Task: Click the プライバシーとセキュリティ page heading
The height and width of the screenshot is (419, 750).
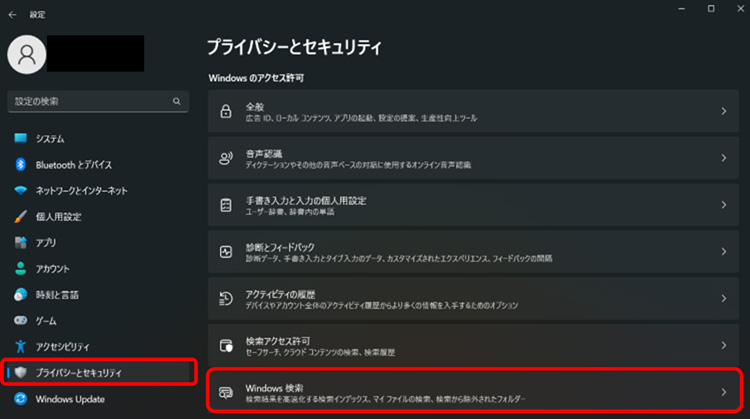Action: tap(295, 47)
